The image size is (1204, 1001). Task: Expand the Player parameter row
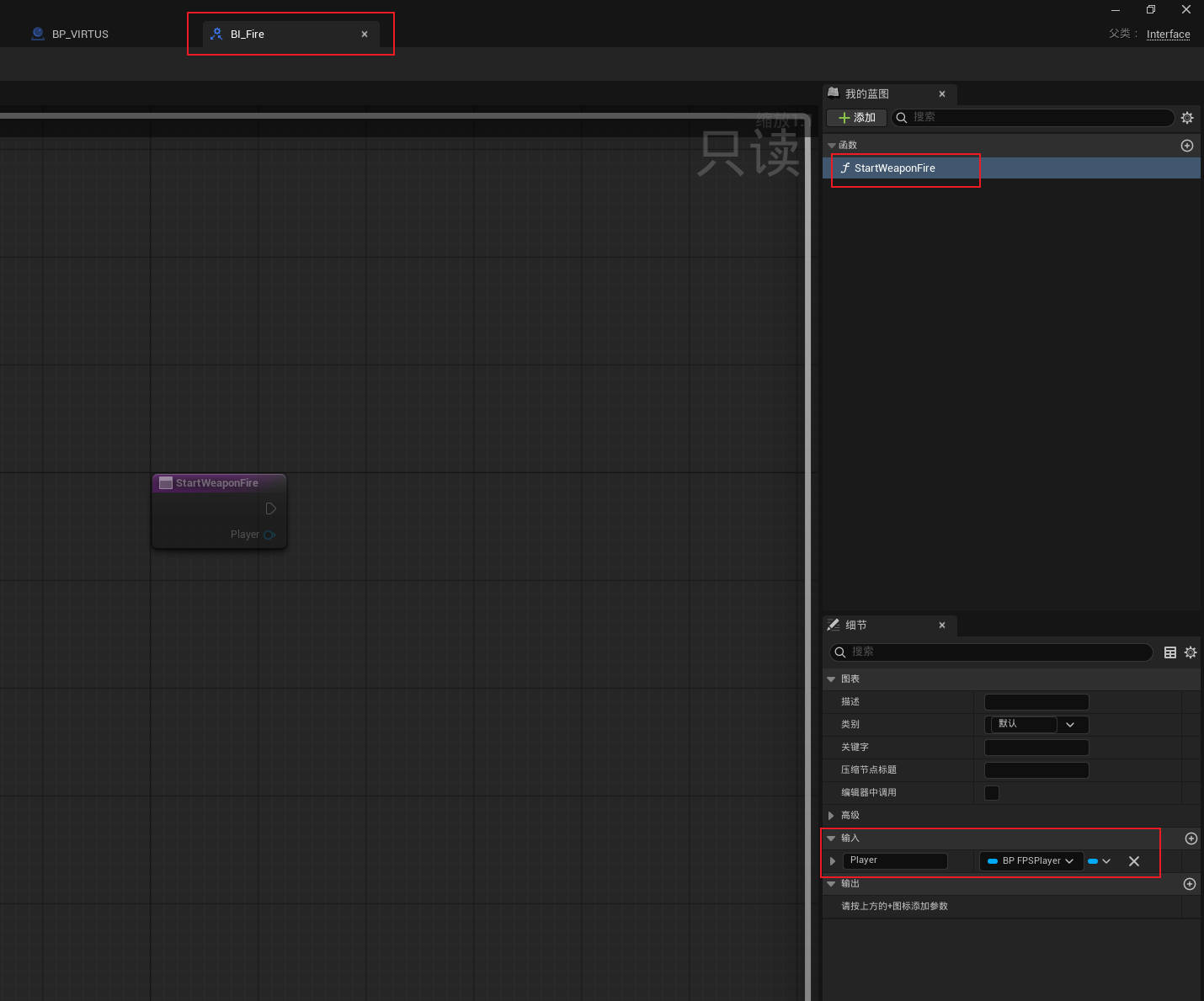[x=833, y=861]
